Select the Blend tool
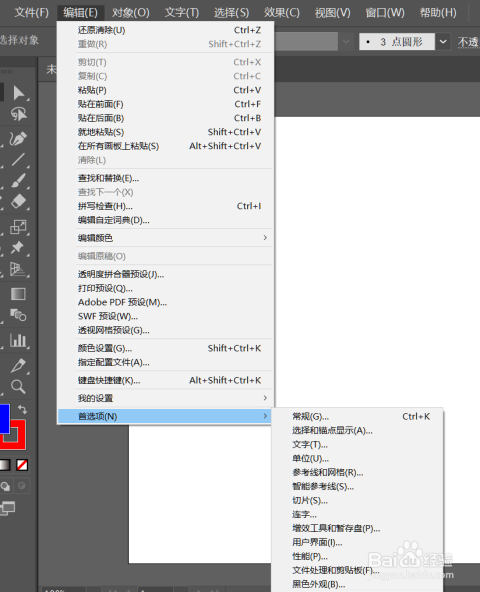Screen dimensions: 480x592 (18, 314)
